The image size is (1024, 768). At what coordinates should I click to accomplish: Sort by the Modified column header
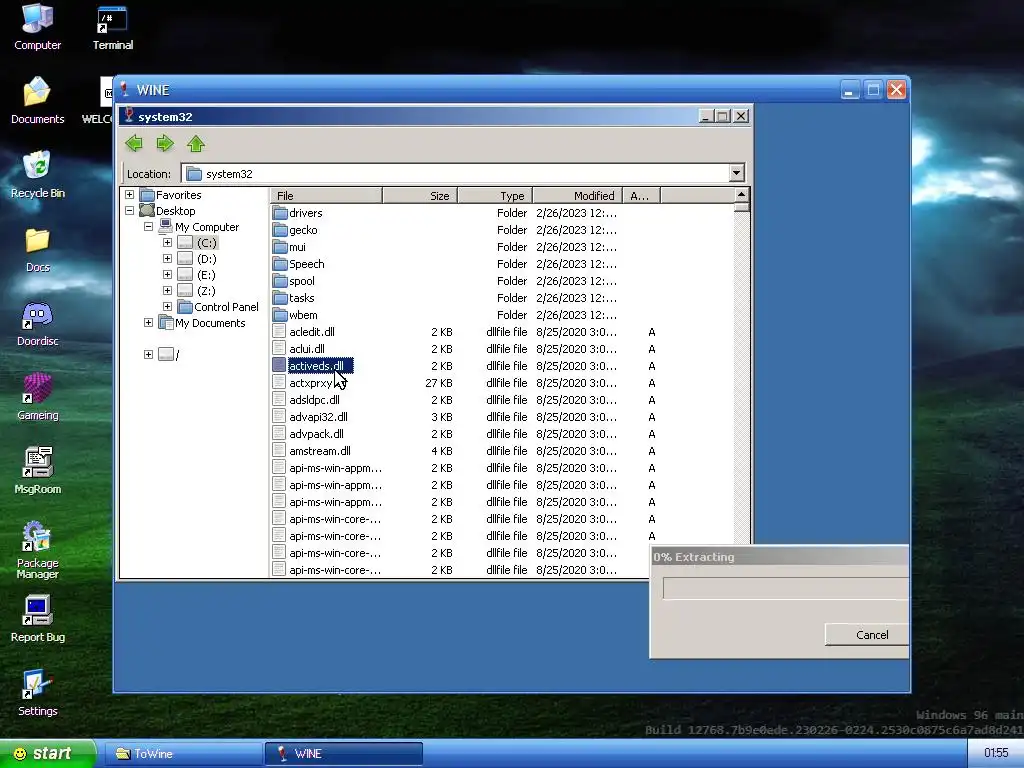point(577,195)
